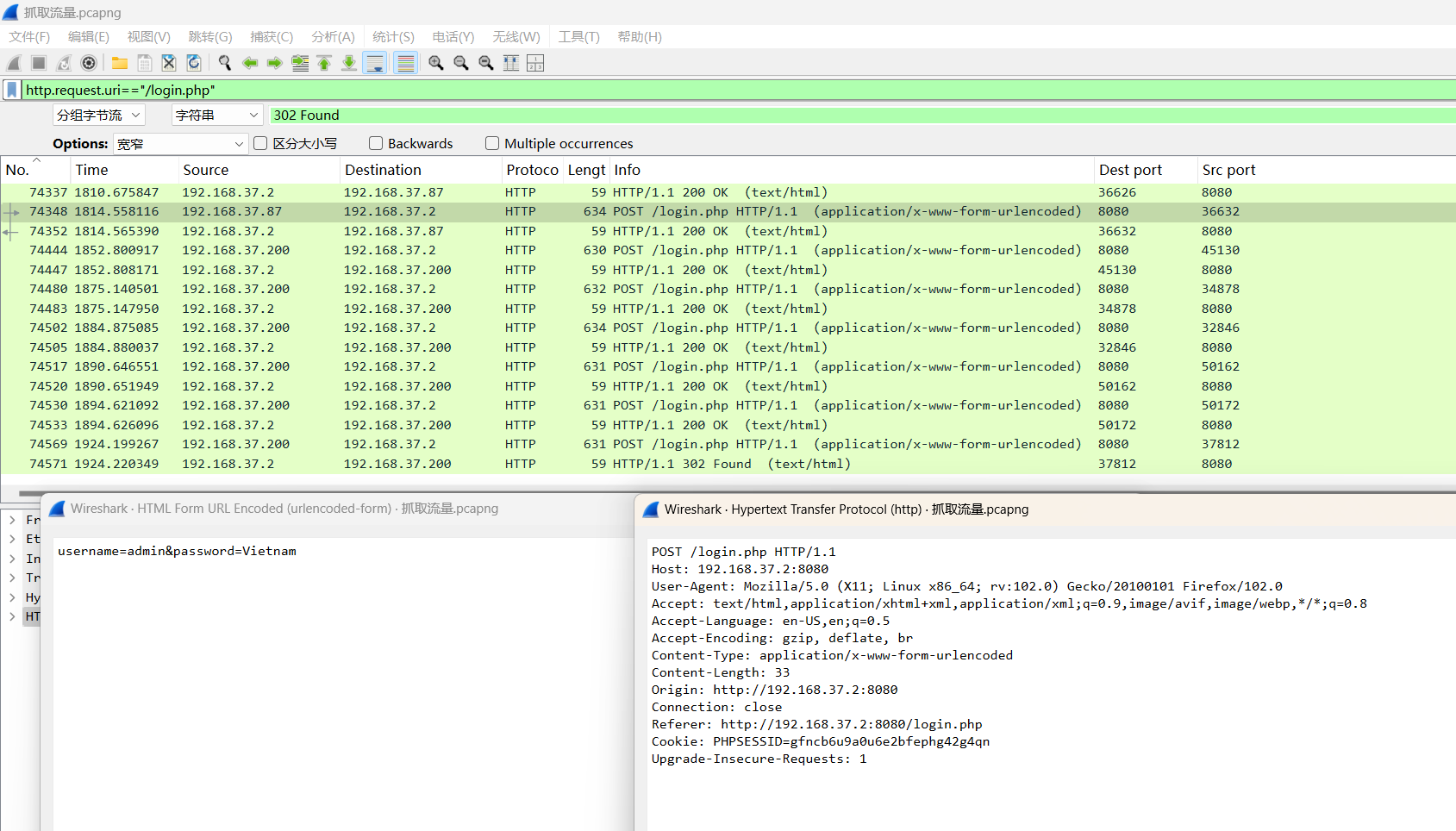Open the 工具(T) menu
Image resolution: width=1456 pixels, height=831 pixels.
(578, 37)
